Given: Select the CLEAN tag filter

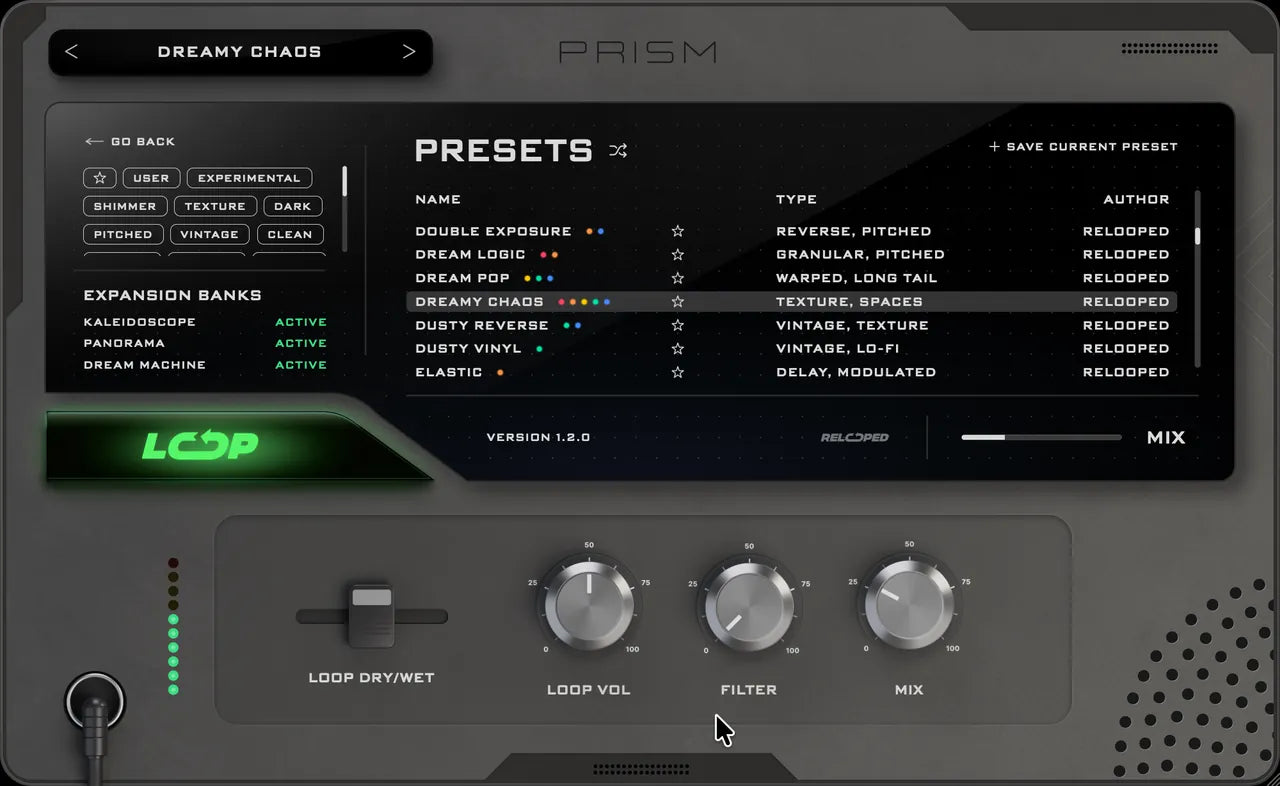Looking at the screenshot, I should pos(290,234).
